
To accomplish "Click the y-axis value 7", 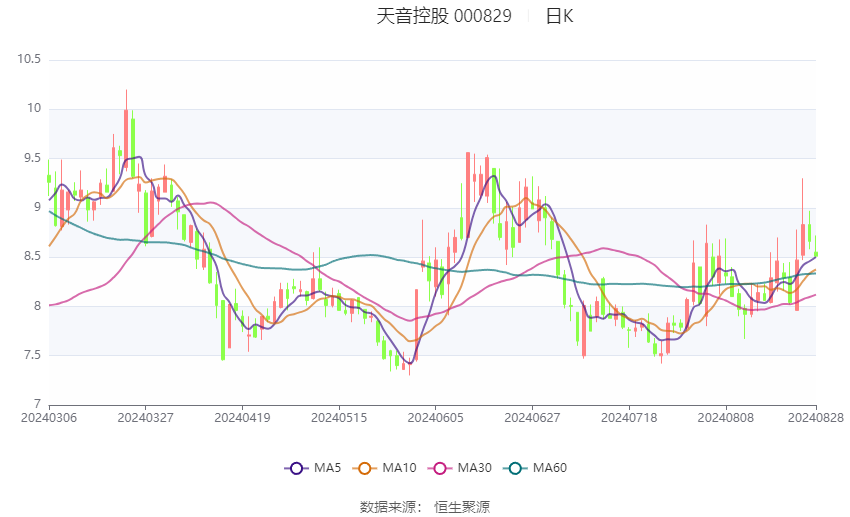I will (37, 404).
